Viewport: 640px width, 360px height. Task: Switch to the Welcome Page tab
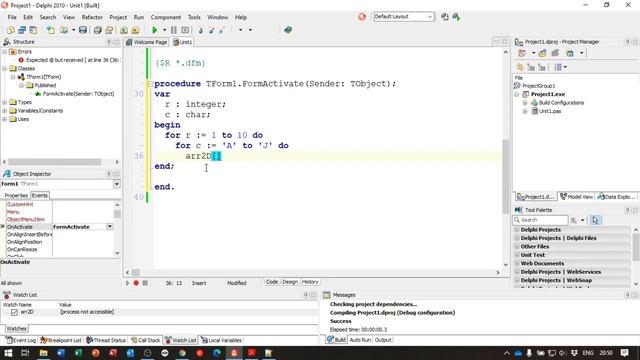[147, 42]
